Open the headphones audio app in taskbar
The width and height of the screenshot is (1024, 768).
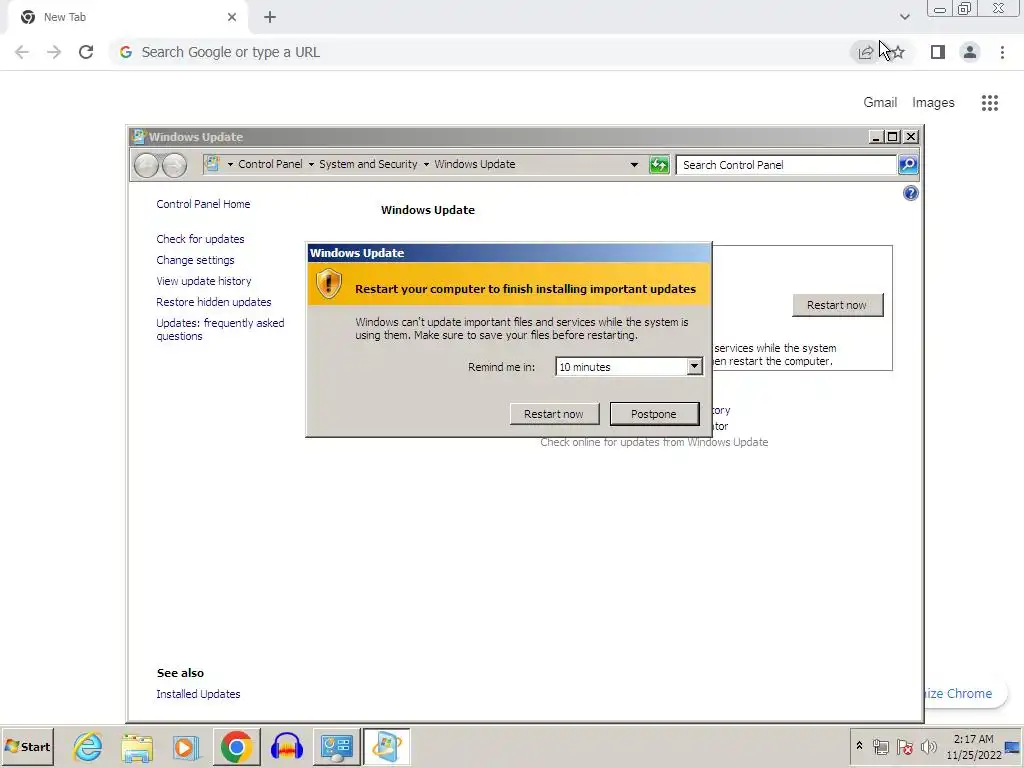[x=286, y=746]
